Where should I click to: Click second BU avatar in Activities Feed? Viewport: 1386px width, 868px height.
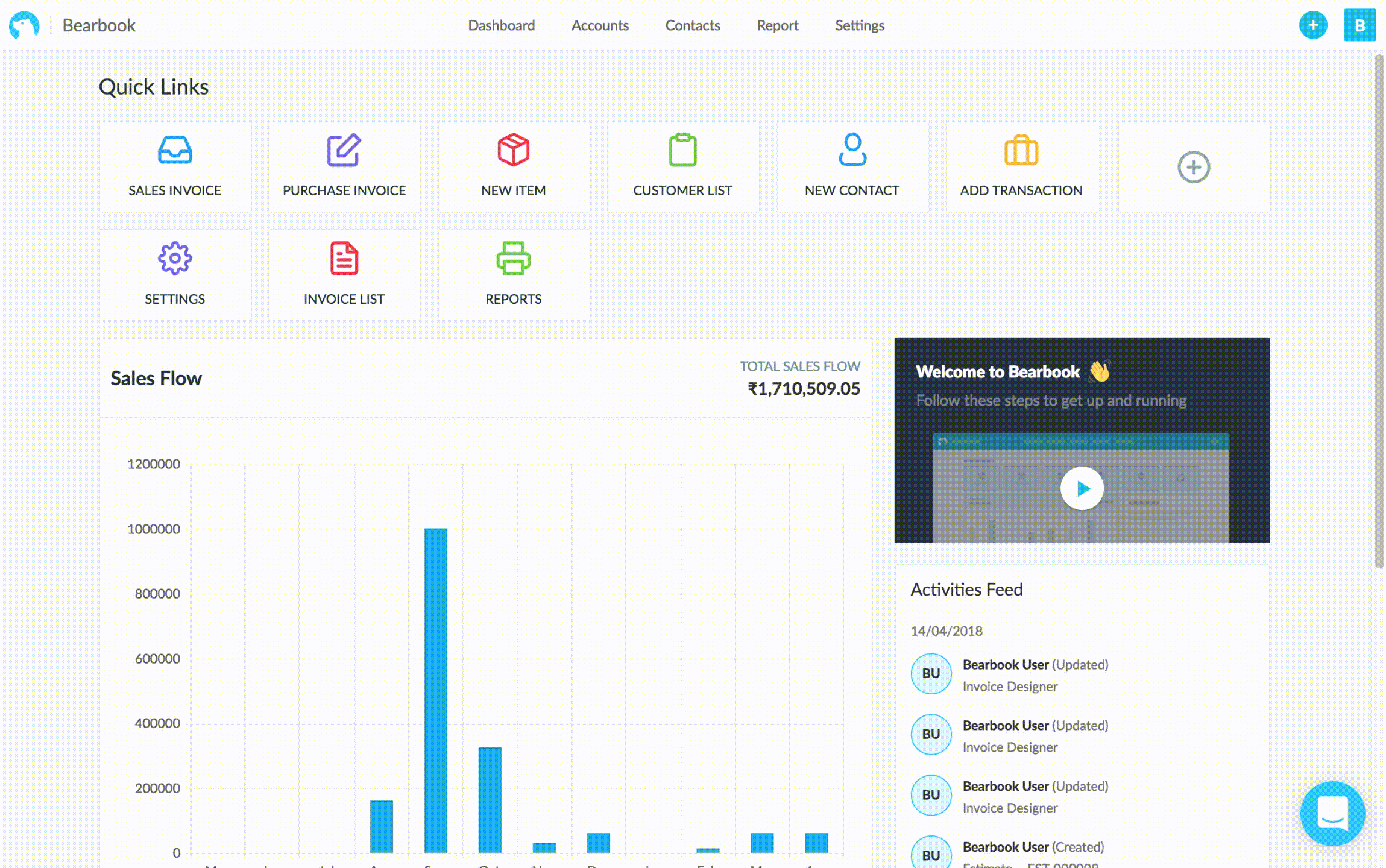pos(931,734)
